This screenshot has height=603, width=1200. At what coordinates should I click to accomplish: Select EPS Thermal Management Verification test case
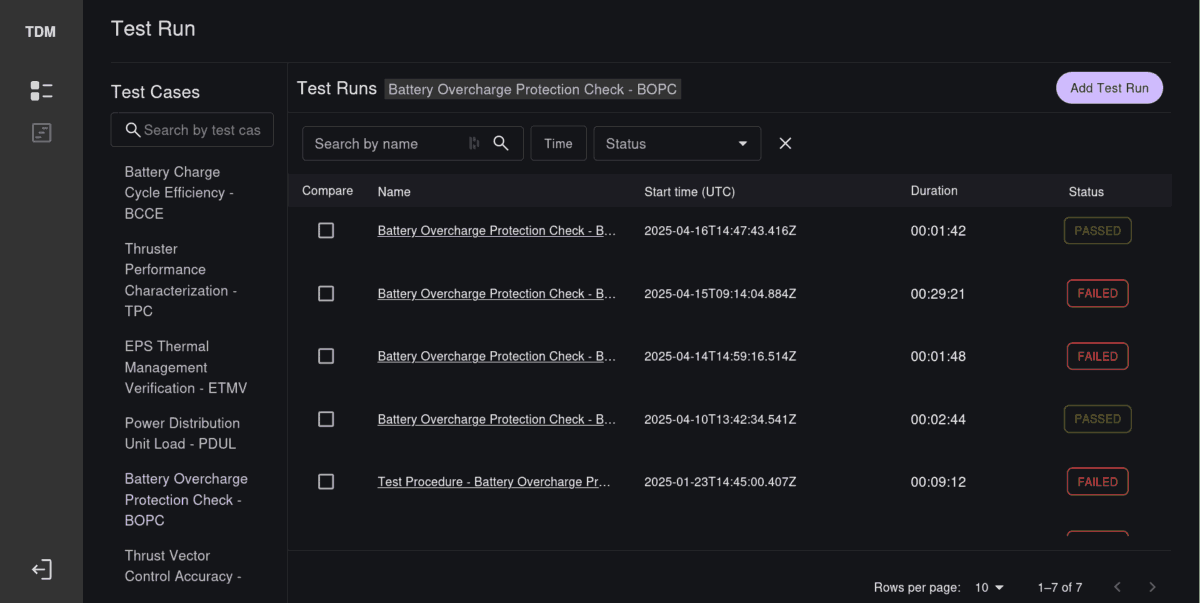pyautogui.click(x=185, y=367)
